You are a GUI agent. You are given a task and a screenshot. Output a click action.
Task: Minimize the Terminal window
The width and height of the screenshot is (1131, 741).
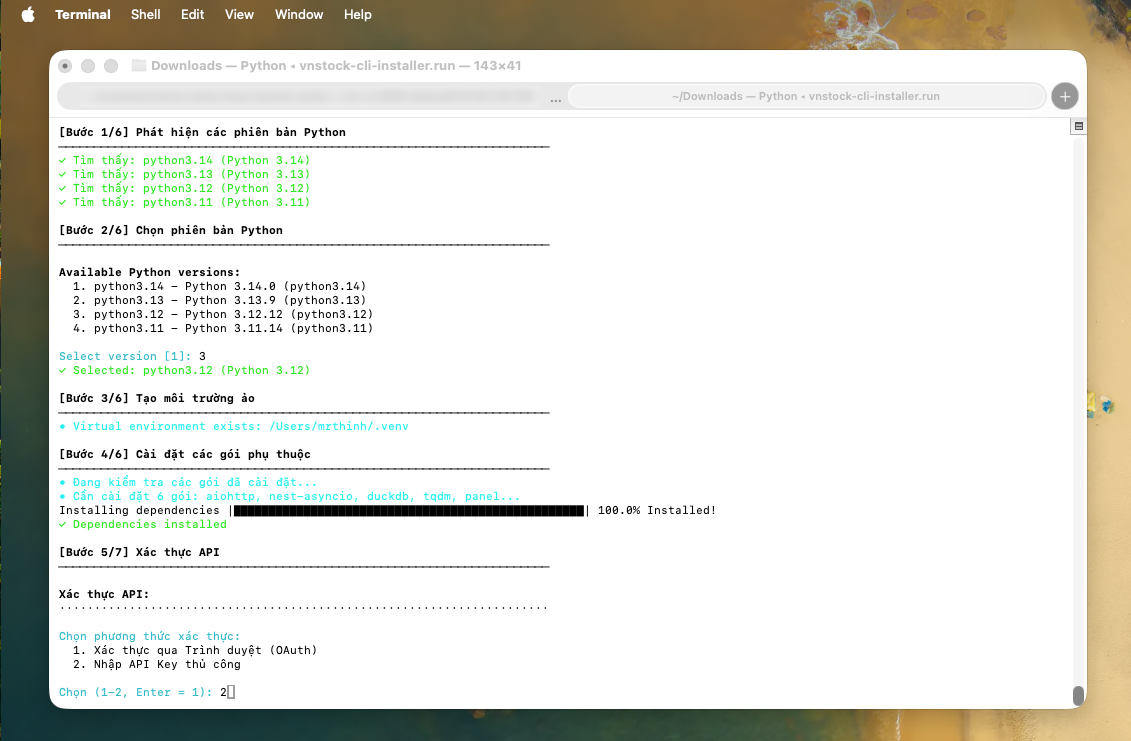(x=88, y=66)
